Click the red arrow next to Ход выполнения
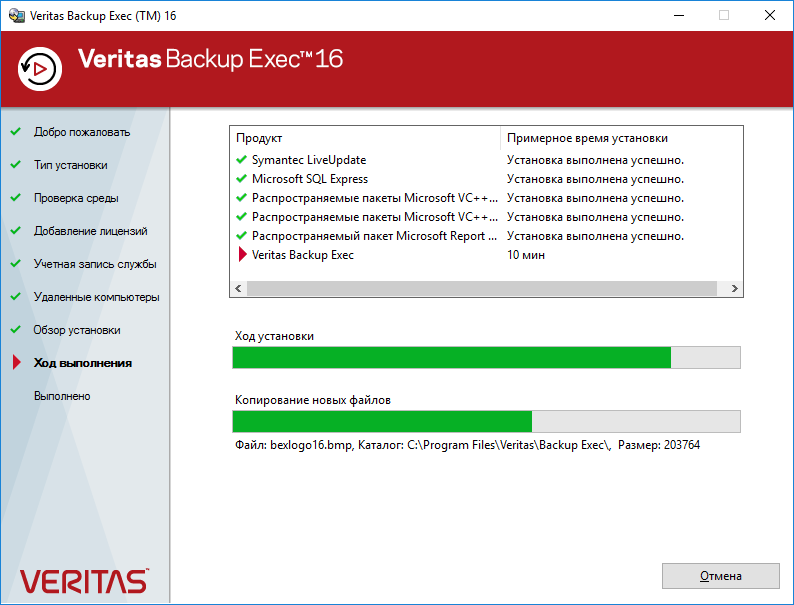 [17, 362]
